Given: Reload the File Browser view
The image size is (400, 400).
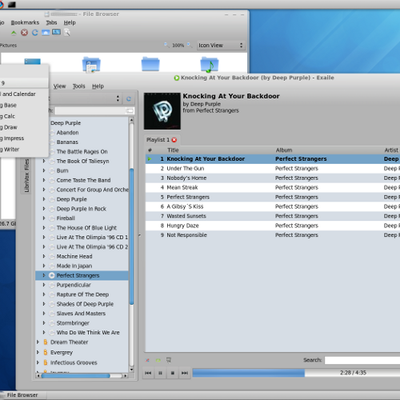Looking at the screenshot, I should [x=35, y=32].
